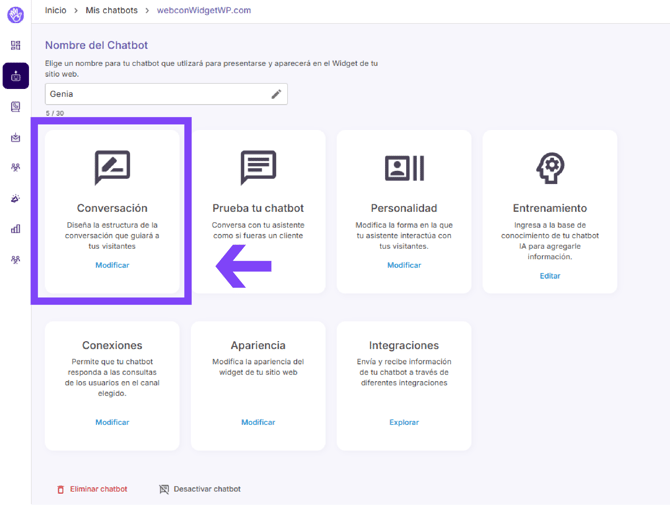Image resolution: width=670 pixels, height=505 pixels.
Task: Click the bar chart statistics icon in the sidebar
Action: [15, 229]
